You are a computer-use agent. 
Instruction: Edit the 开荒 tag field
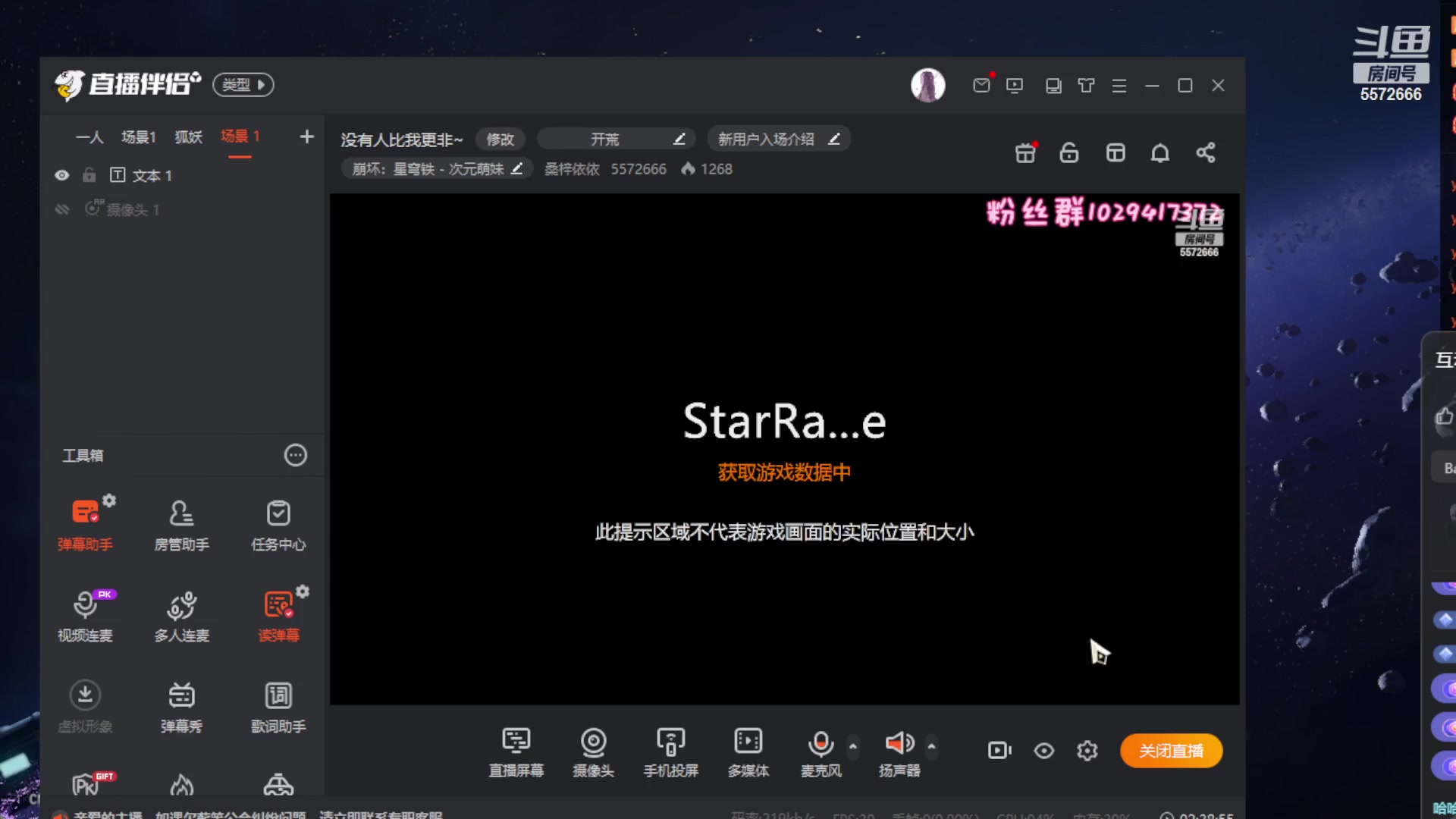click(x=616, y=140)
